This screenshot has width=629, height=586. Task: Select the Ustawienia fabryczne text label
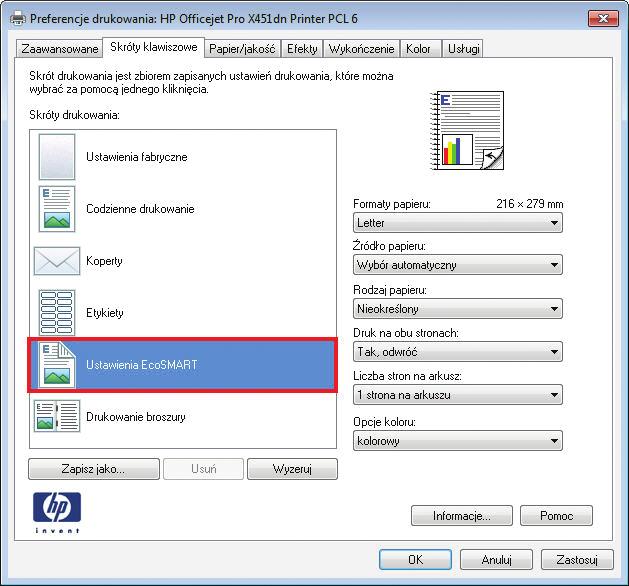tap(137, 157)
